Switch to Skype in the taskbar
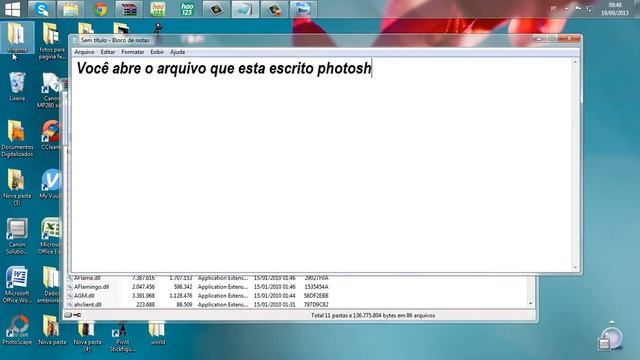 tap(42, 9)
